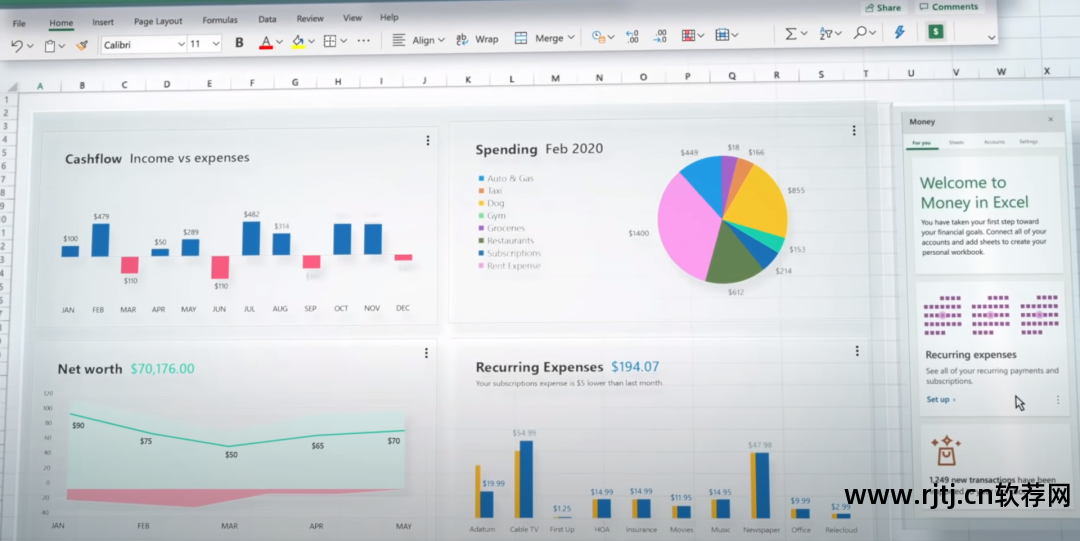1080x541 pixels.
Task: Expand the ribbon with the chevron arrow
Action: pos(991,37)
